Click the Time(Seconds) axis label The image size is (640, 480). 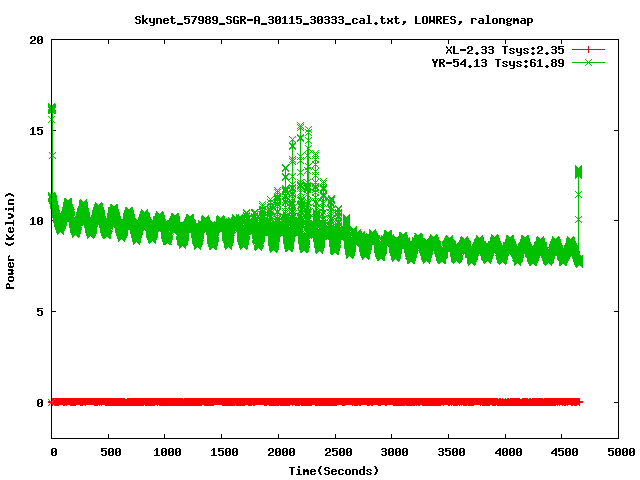coord(334,471)
